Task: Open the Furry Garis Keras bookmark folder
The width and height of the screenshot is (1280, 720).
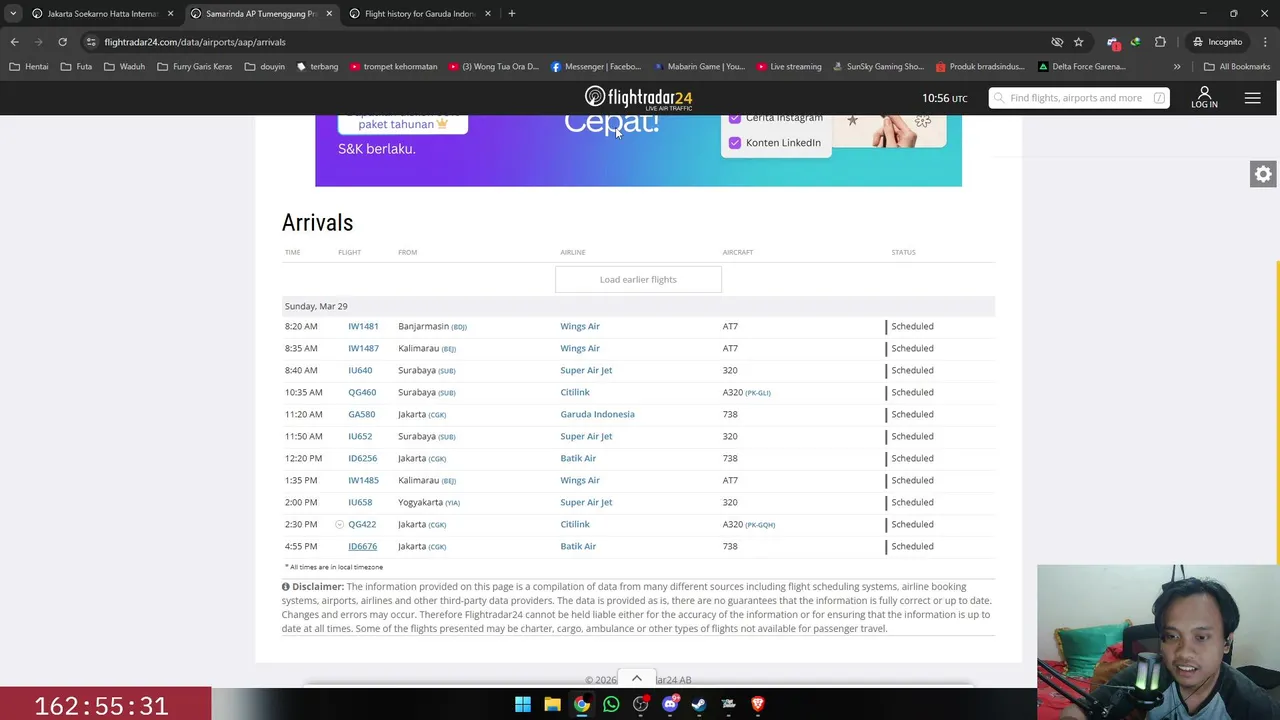Action: pos(195,67)
